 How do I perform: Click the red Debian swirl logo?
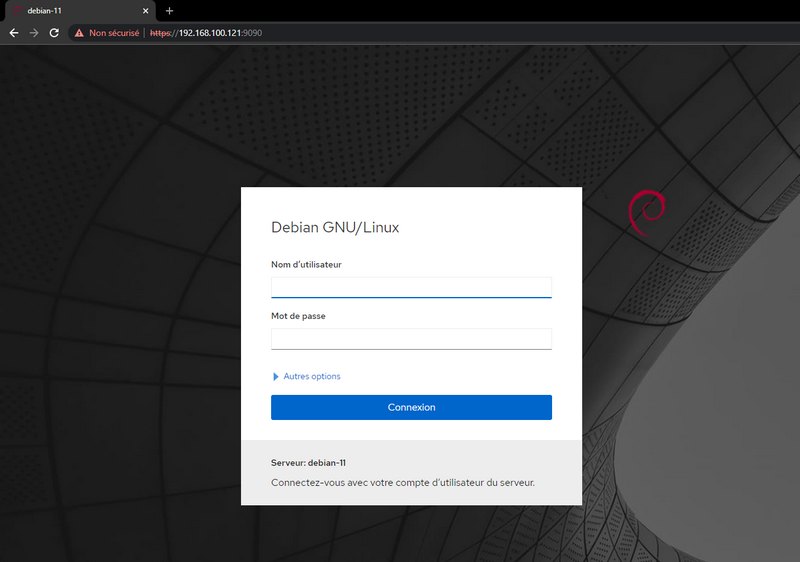647,213
